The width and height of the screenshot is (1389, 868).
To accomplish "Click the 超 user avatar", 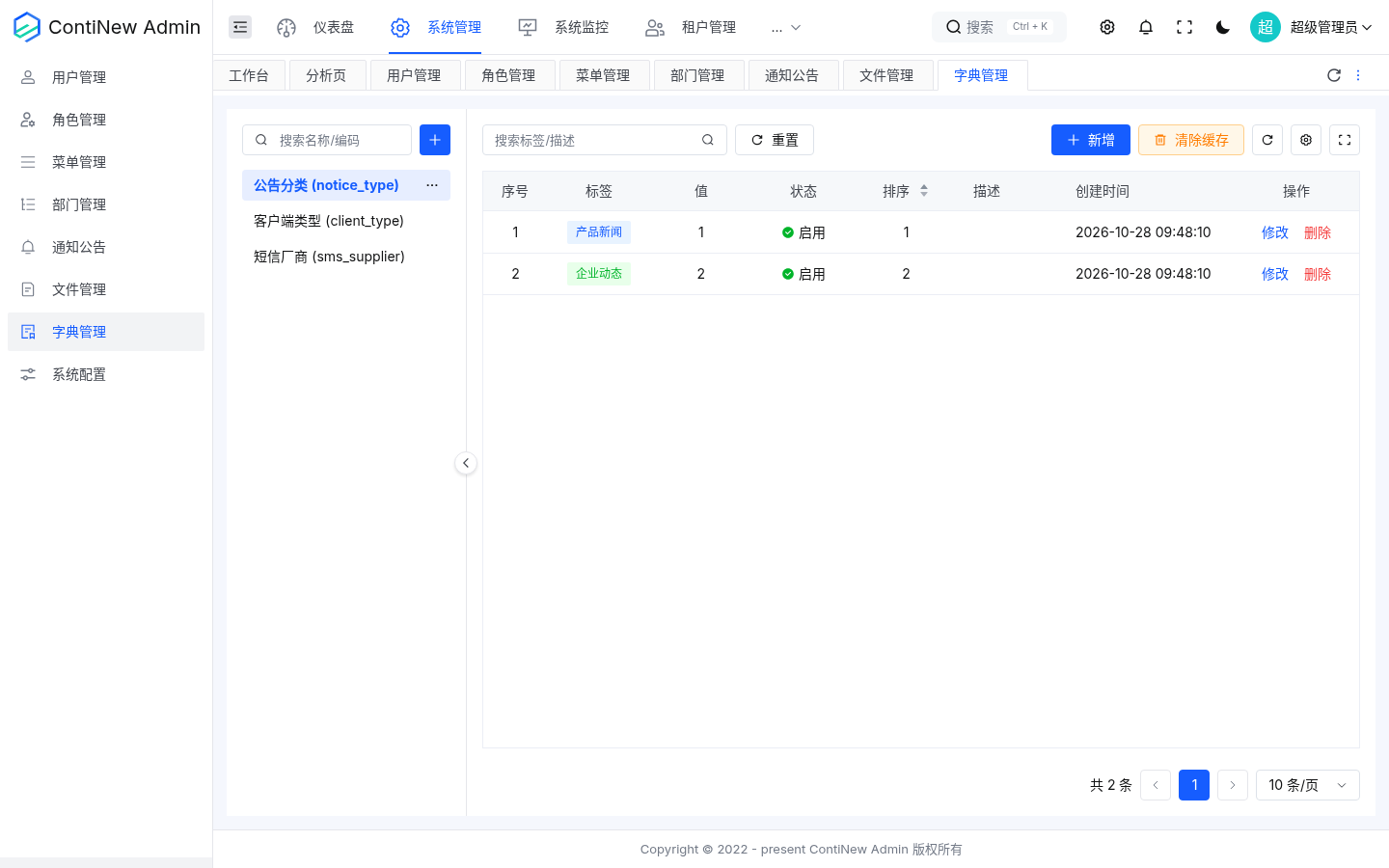I will click(x=1266, y=27).
